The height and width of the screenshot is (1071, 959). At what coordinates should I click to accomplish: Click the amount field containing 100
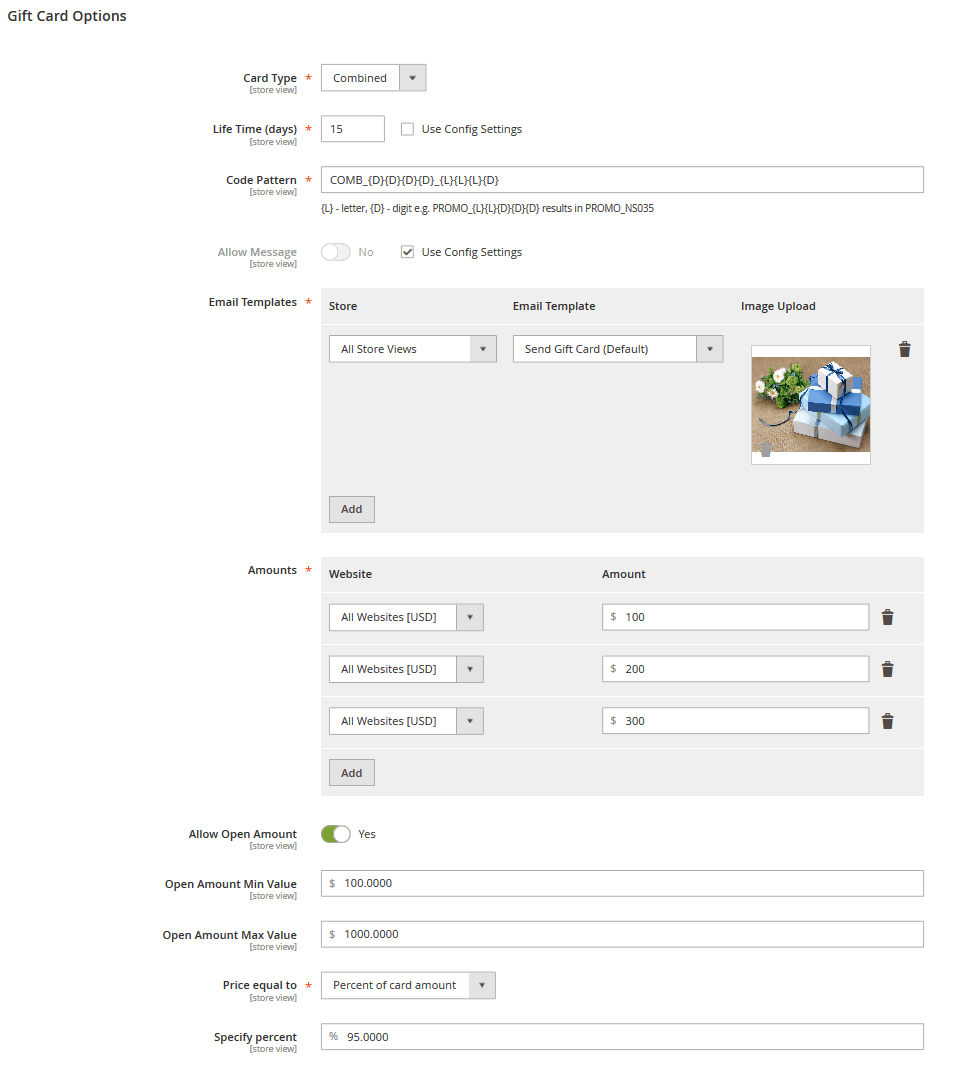pos(735,617)
